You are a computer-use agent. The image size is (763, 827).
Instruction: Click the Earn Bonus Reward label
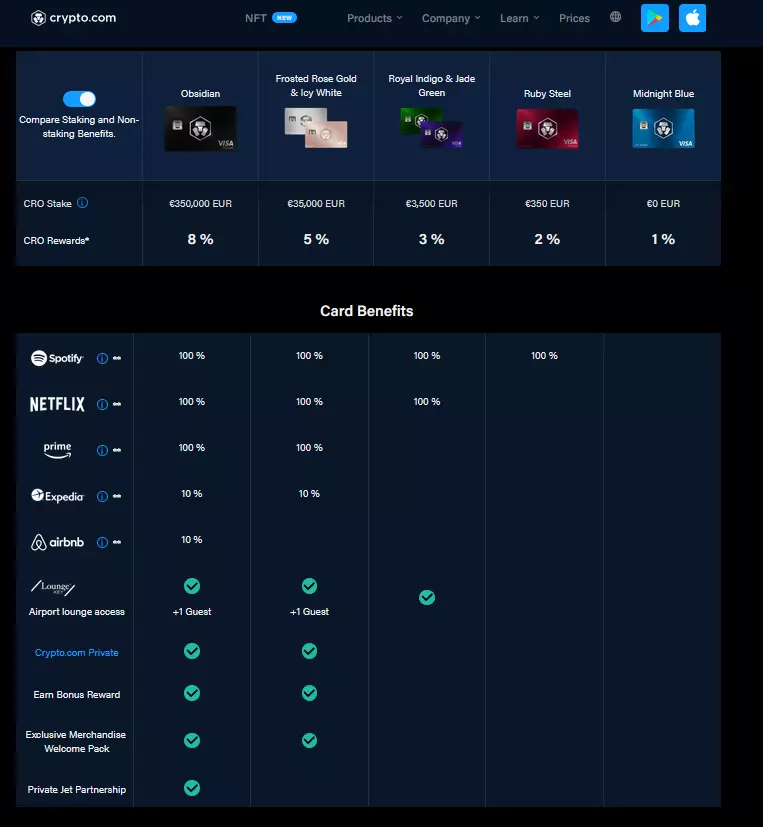(76, 695)
